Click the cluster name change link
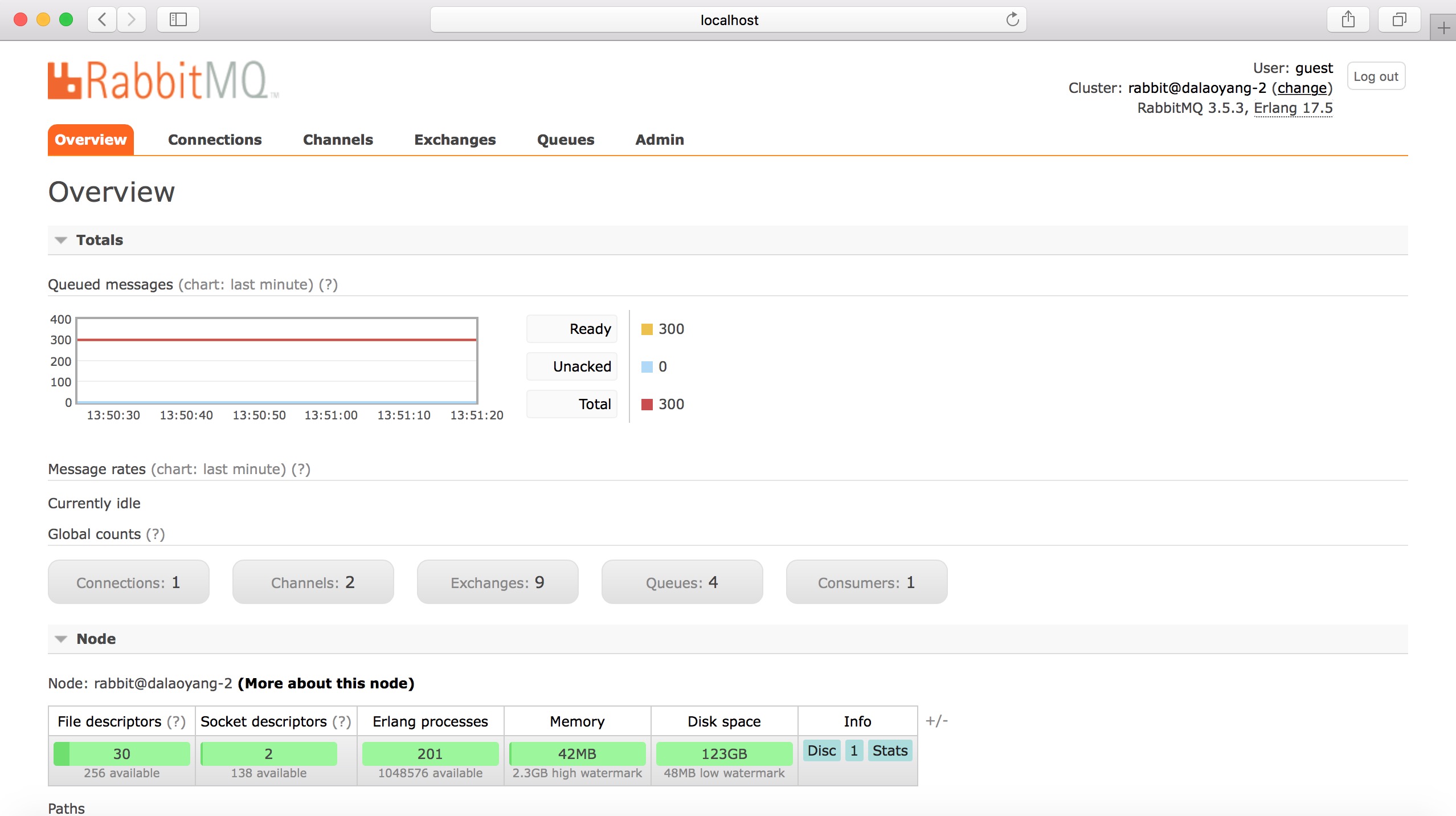This screenshot has width=1456, height=816. click(x=1302, y=88)
